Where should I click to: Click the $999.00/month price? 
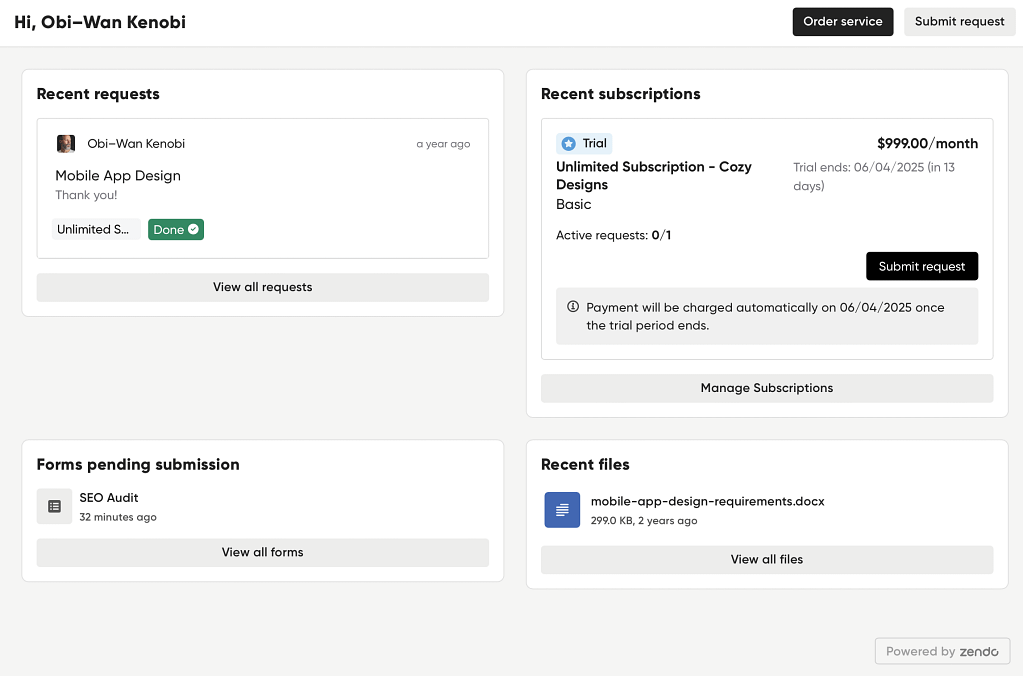[927, 144]
